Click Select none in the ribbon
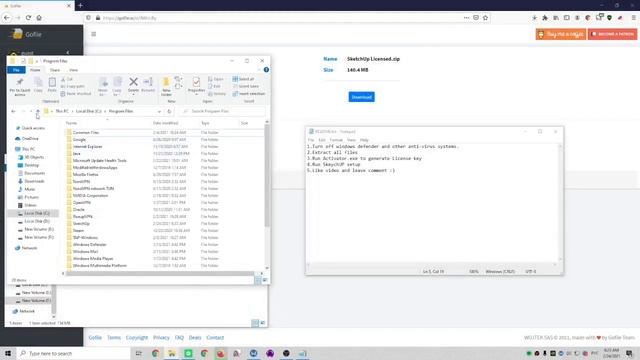Screen dimensions: 640x360 coord(246,86)
